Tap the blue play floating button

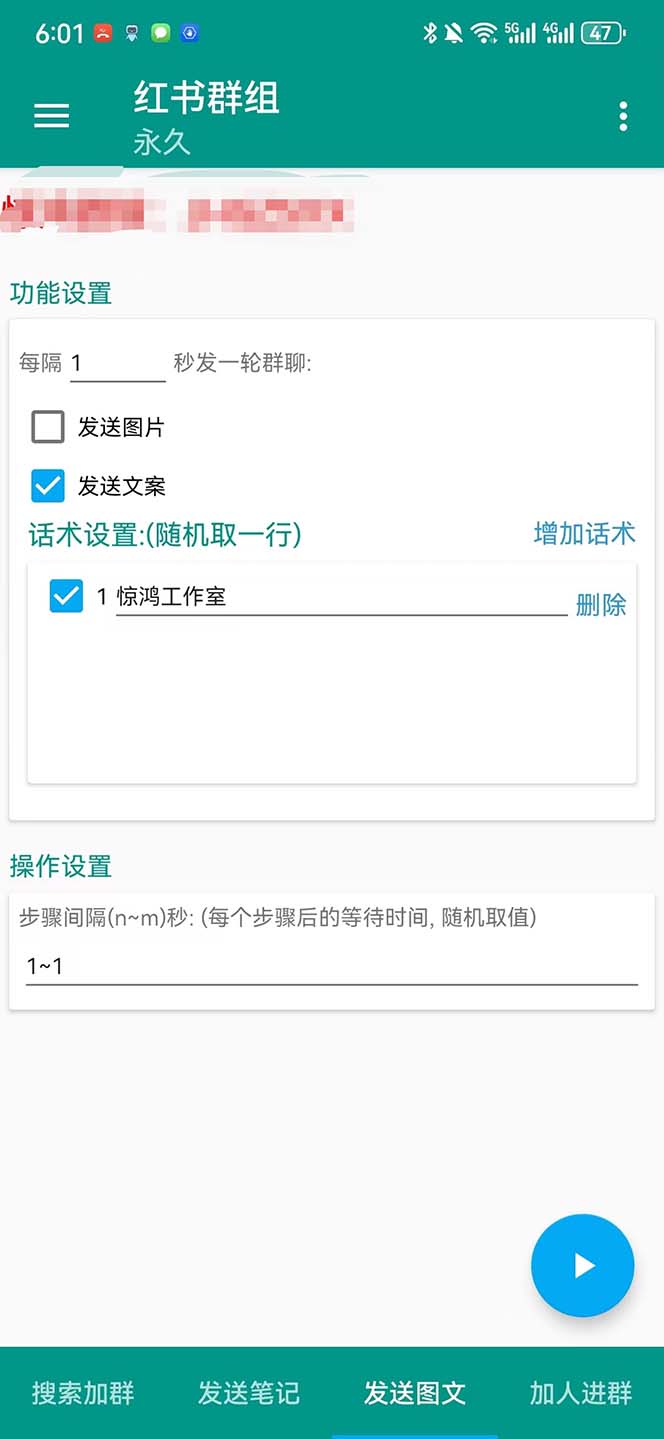(x=582, y=1265)
